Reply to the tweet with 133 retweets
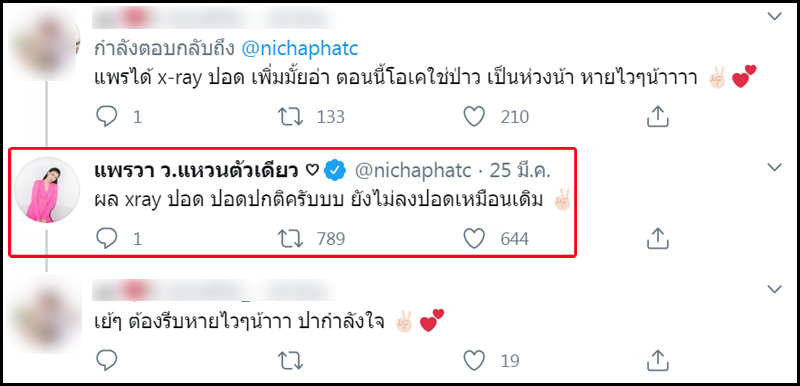800x386 pixels. (x=107, y=117)
